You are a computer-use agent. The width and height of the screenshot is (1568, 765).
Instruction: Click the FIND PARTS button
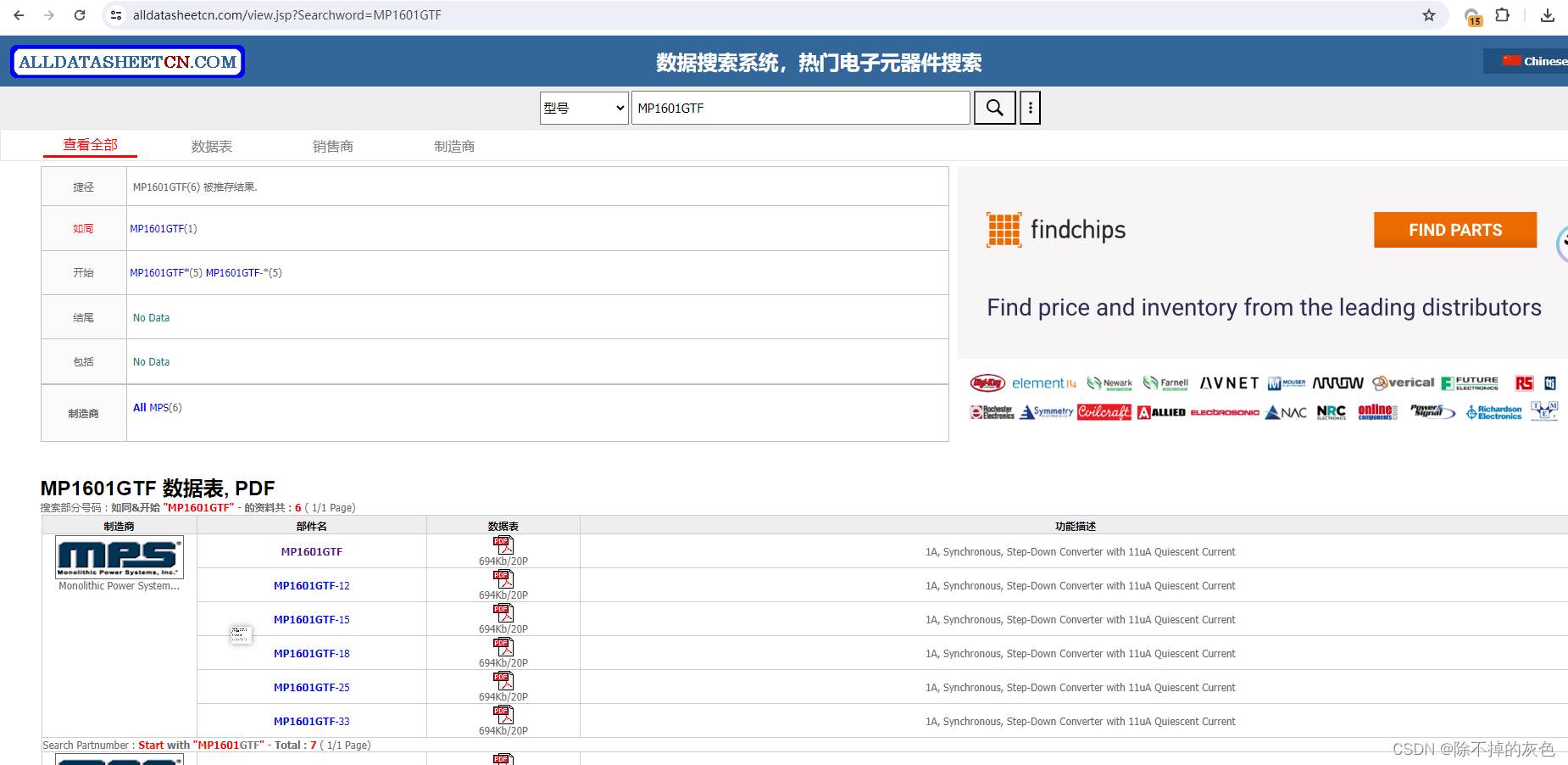[1455, 230]
